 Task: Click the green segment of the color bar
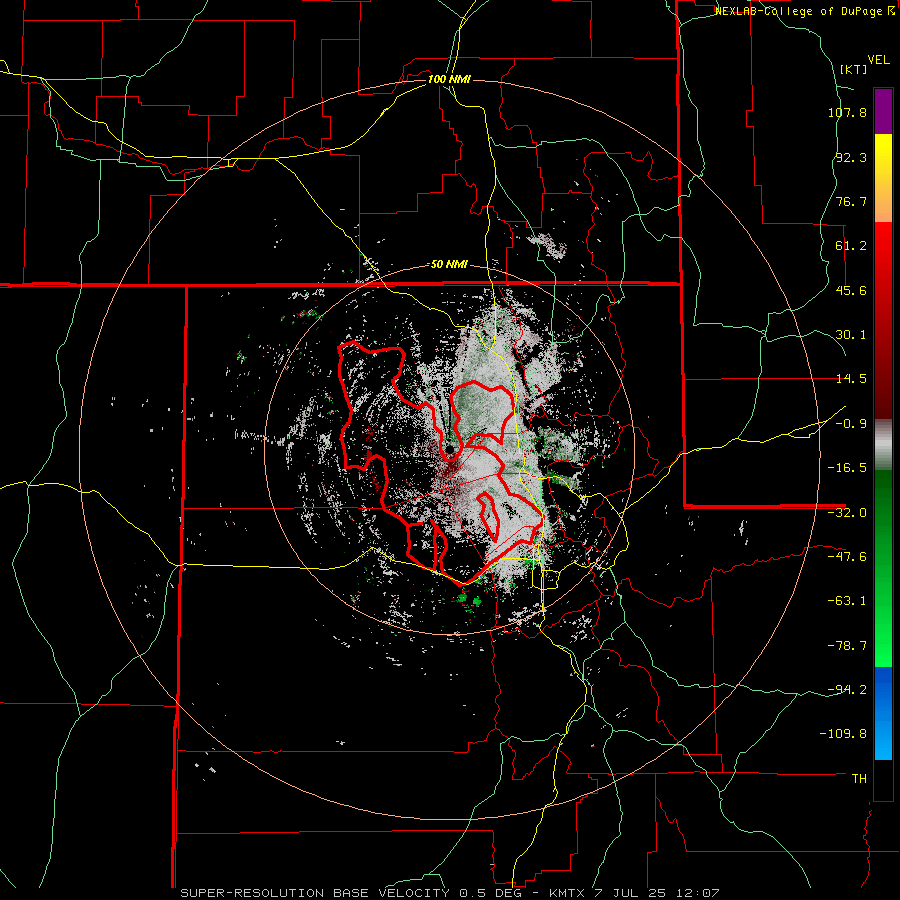[x=883, y=568]
